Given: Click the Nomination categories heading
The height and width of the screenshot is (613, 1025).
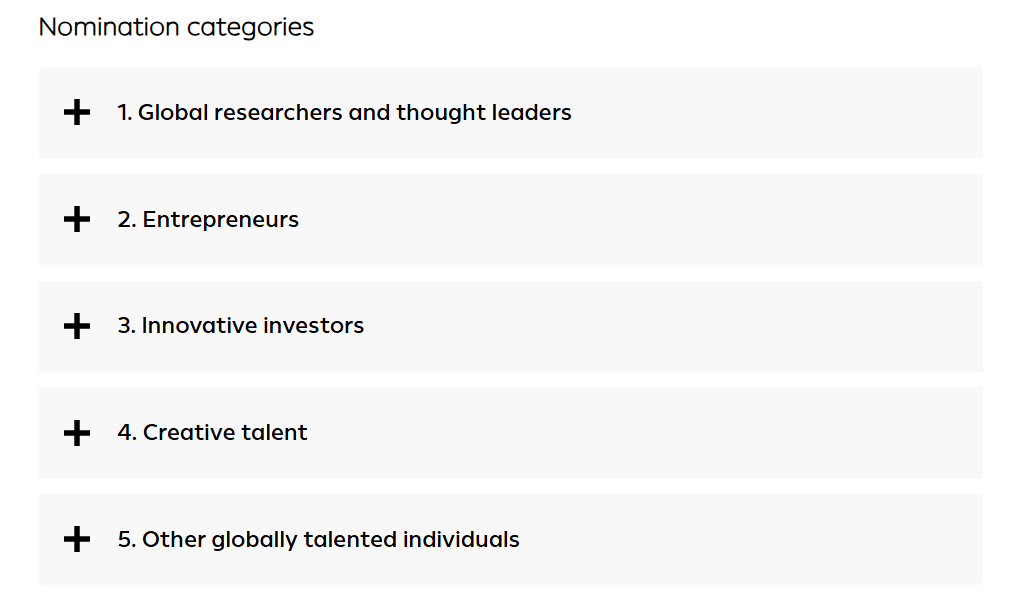Looking at the screenshot, I should (x=176, y=27).
